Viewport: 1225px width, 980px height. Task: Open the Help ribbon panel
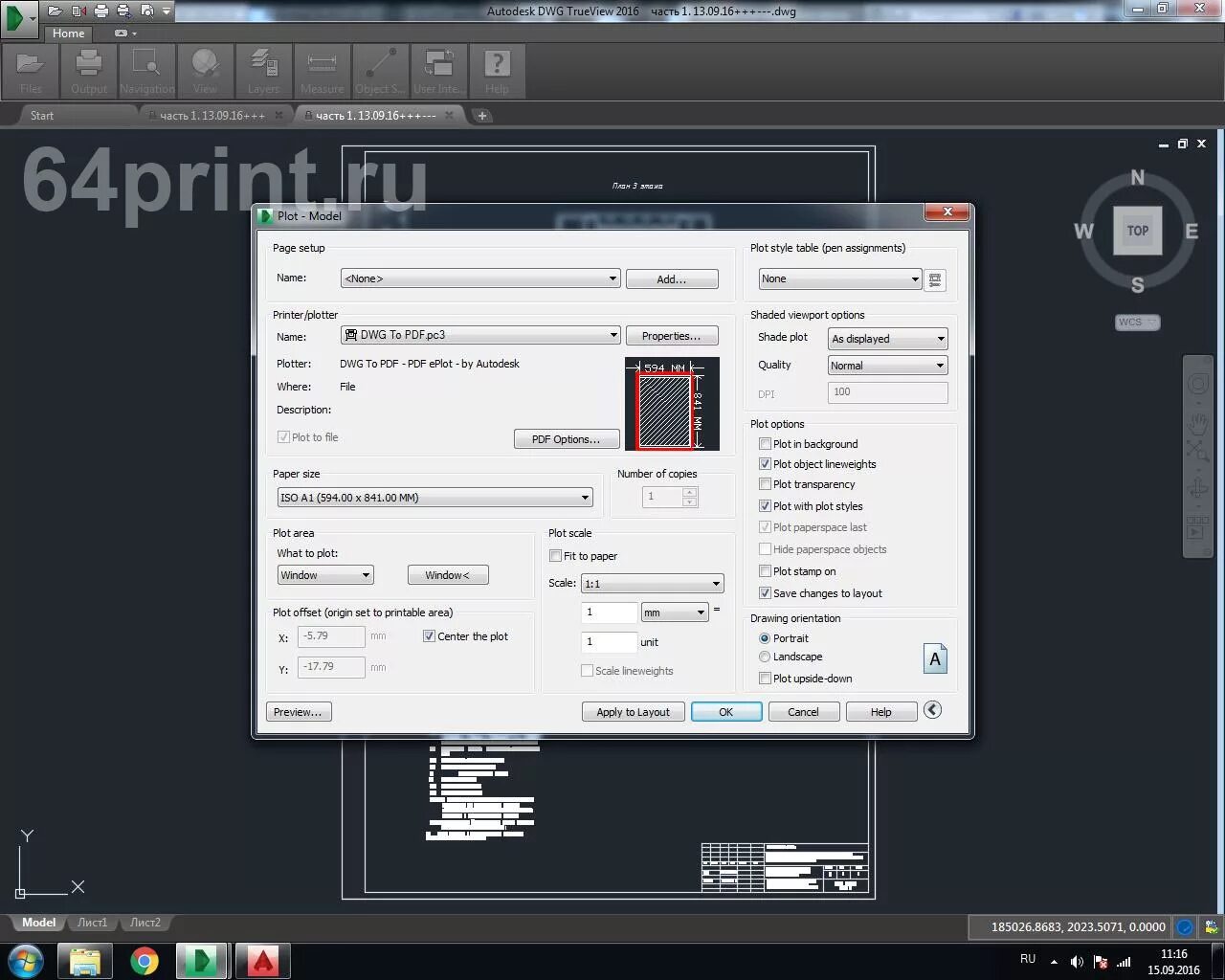tap(497, 71)
